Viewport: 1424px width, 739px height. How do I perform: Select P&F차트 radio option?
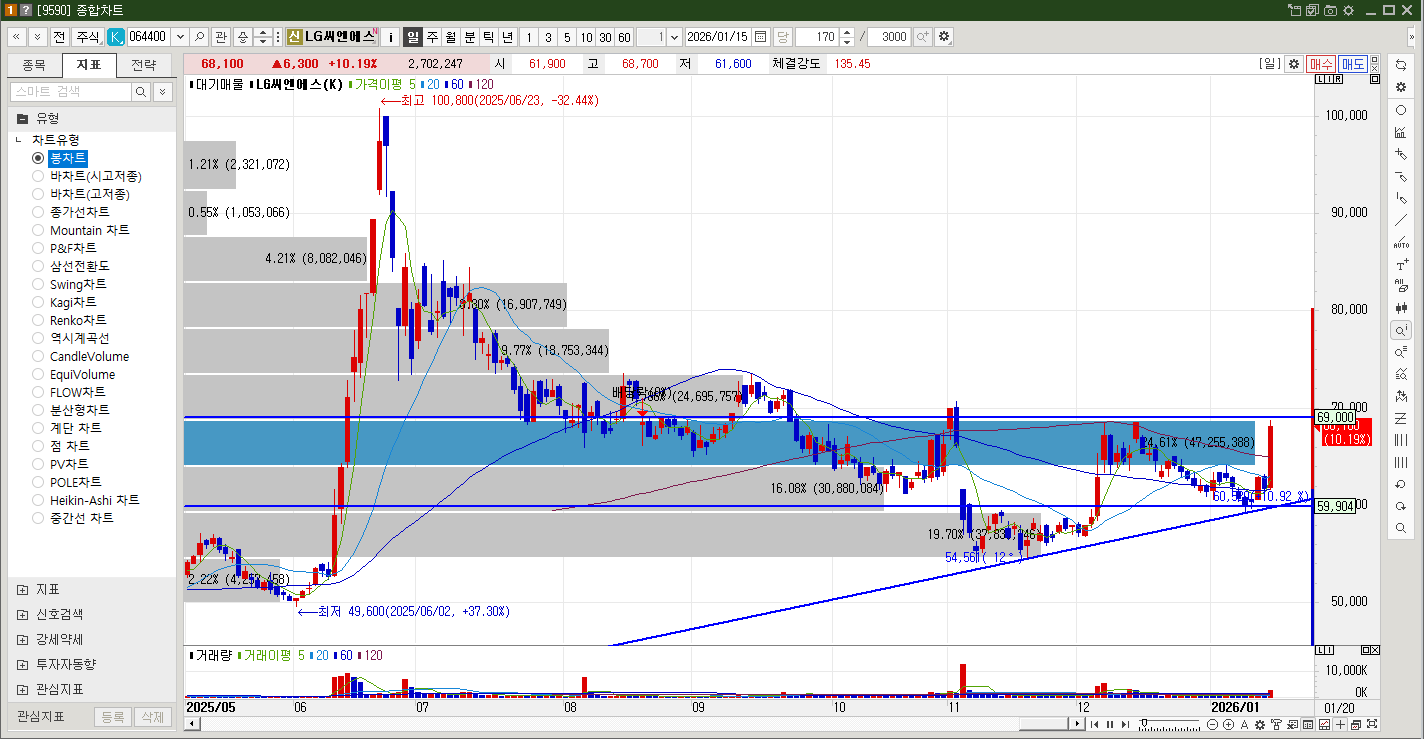(x=38, y=248)
